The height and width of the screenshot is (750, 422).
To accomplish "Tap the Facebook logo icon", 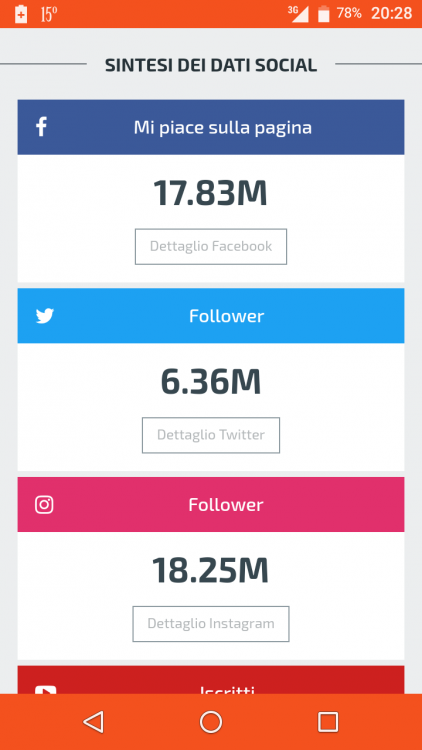I will click(42, 128).
